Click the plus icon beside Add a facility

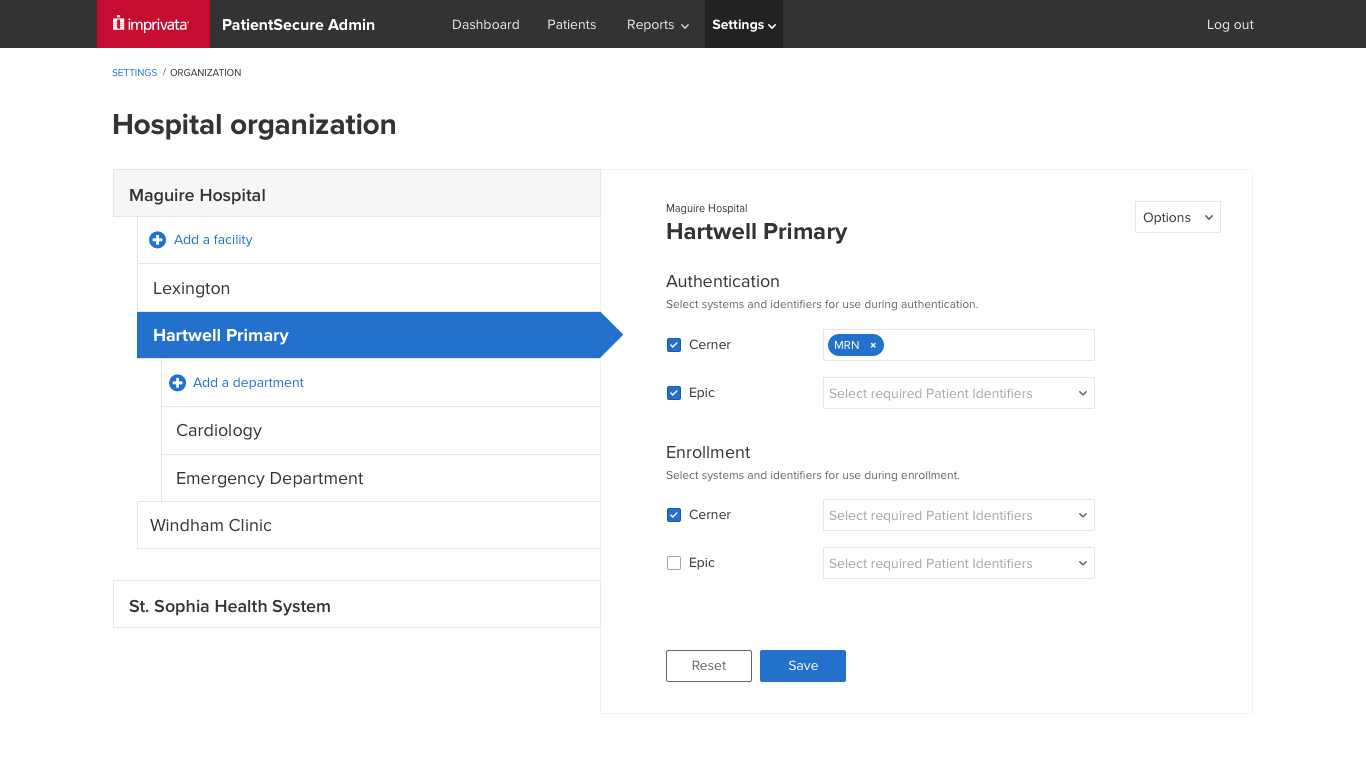click(157, 240)
